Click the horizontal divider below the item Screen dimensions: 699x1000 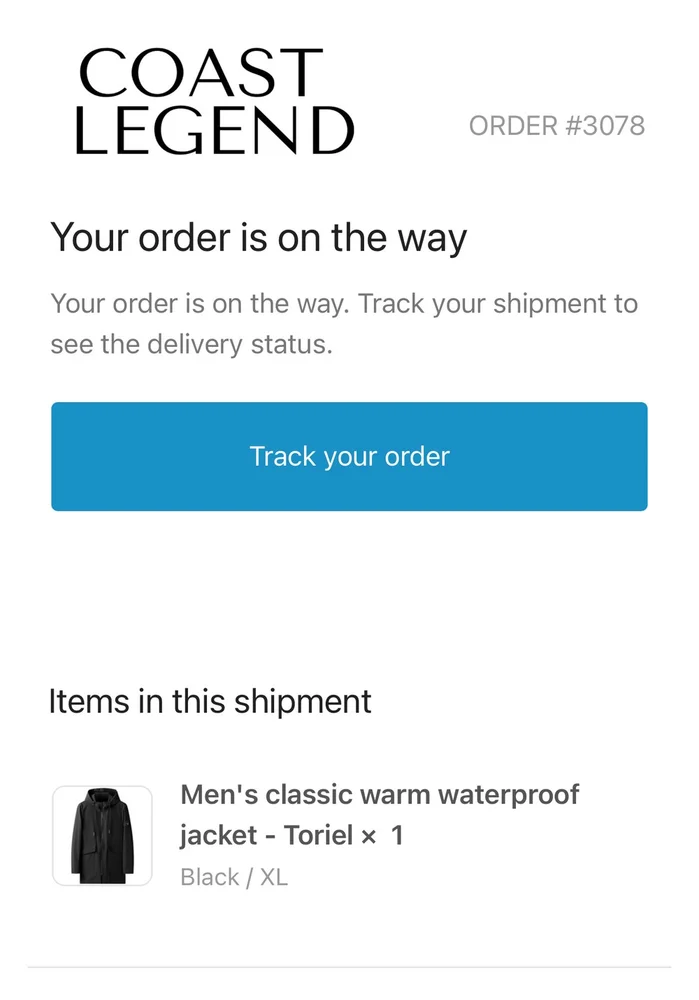pyautogui.click(x=349, y=967)
